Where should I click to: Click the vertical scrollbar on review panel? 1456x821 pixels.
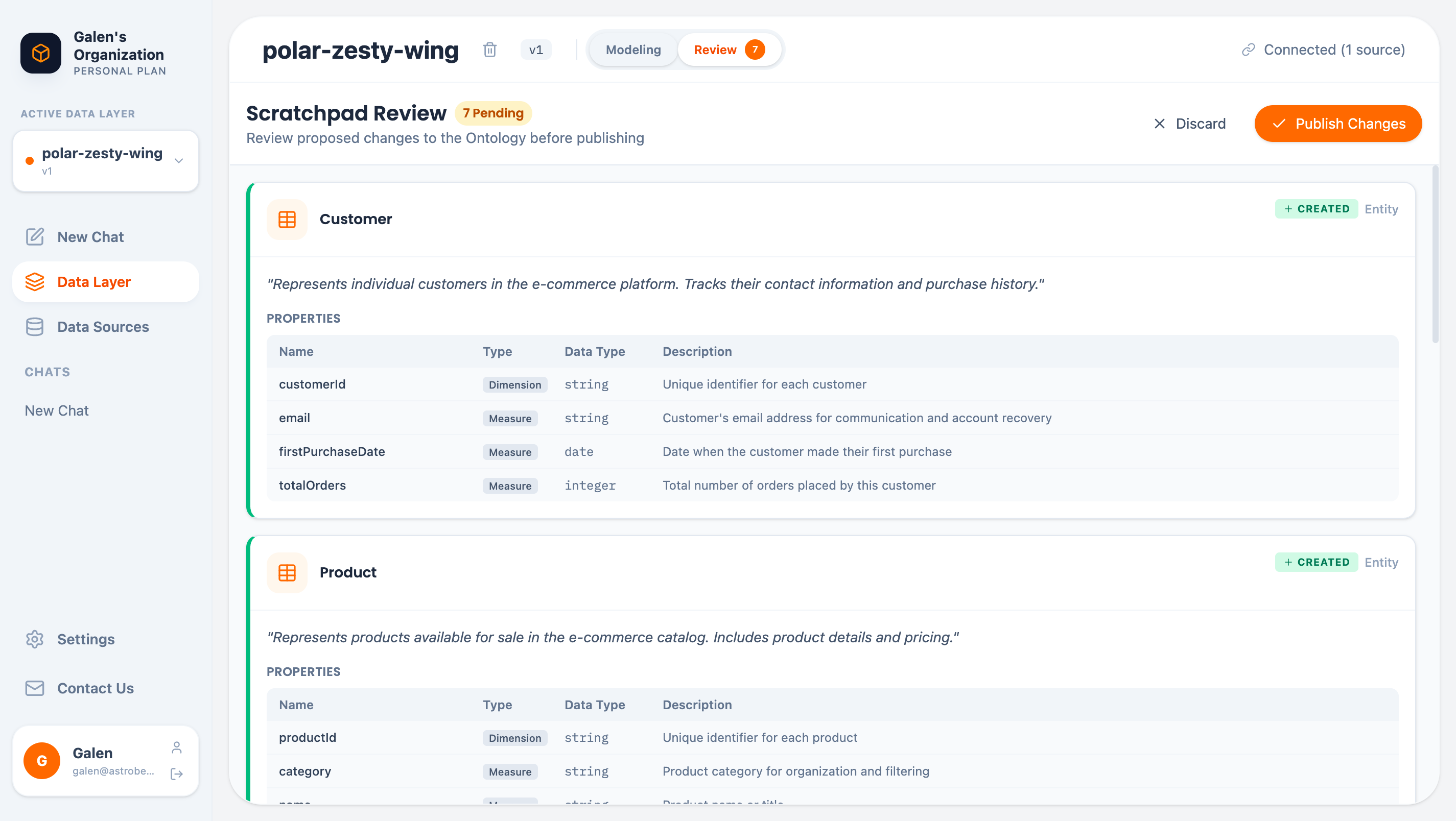tap(1435, 254)
